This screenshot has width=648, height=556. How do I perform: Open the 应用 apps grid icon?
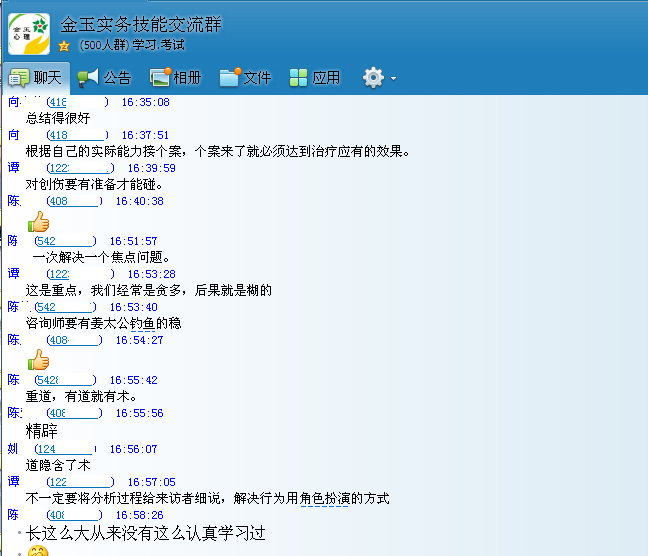[x=299, y=77]
